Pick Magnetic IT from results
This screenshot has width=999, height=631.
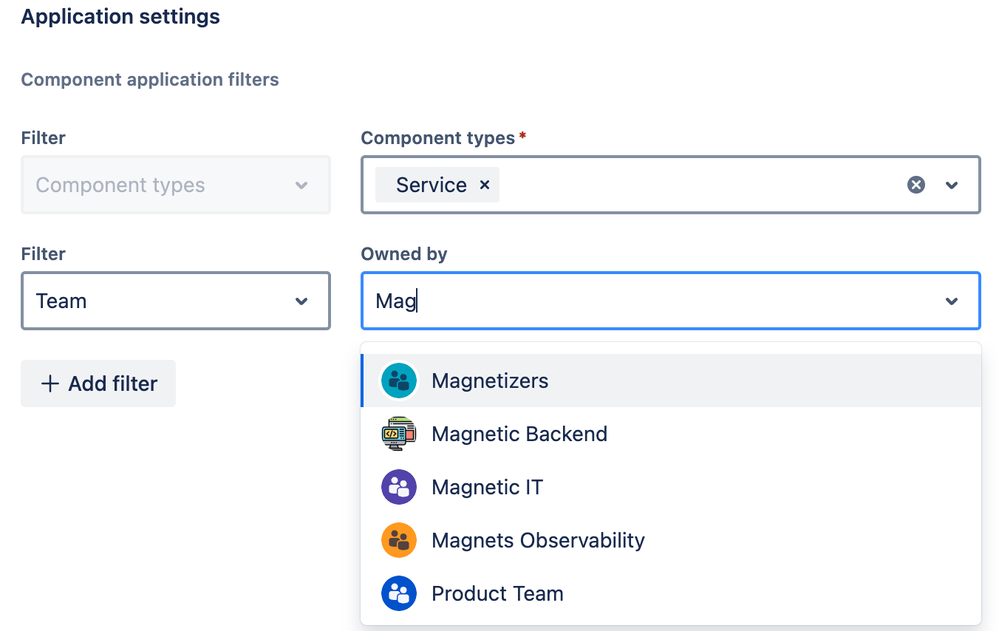pyautogui.click(x=487, y=487)
